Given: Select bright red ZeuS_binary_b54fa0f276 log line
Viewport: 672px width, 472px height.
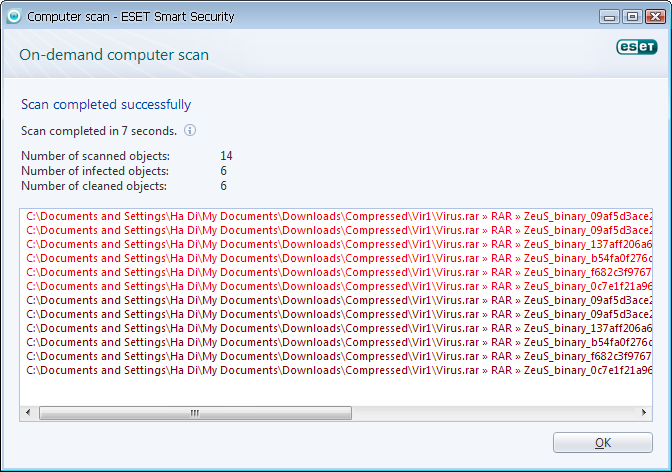Looking at the screenshot, I should pos(339,259).
